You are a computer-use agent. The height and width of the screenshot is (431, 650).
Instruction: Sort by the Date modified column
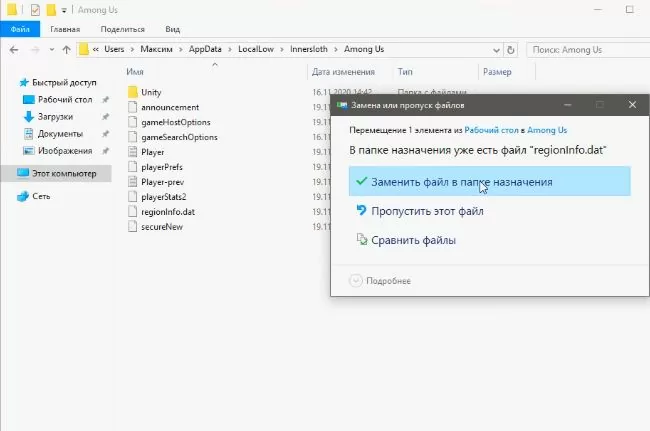click(x=345, y=72)
